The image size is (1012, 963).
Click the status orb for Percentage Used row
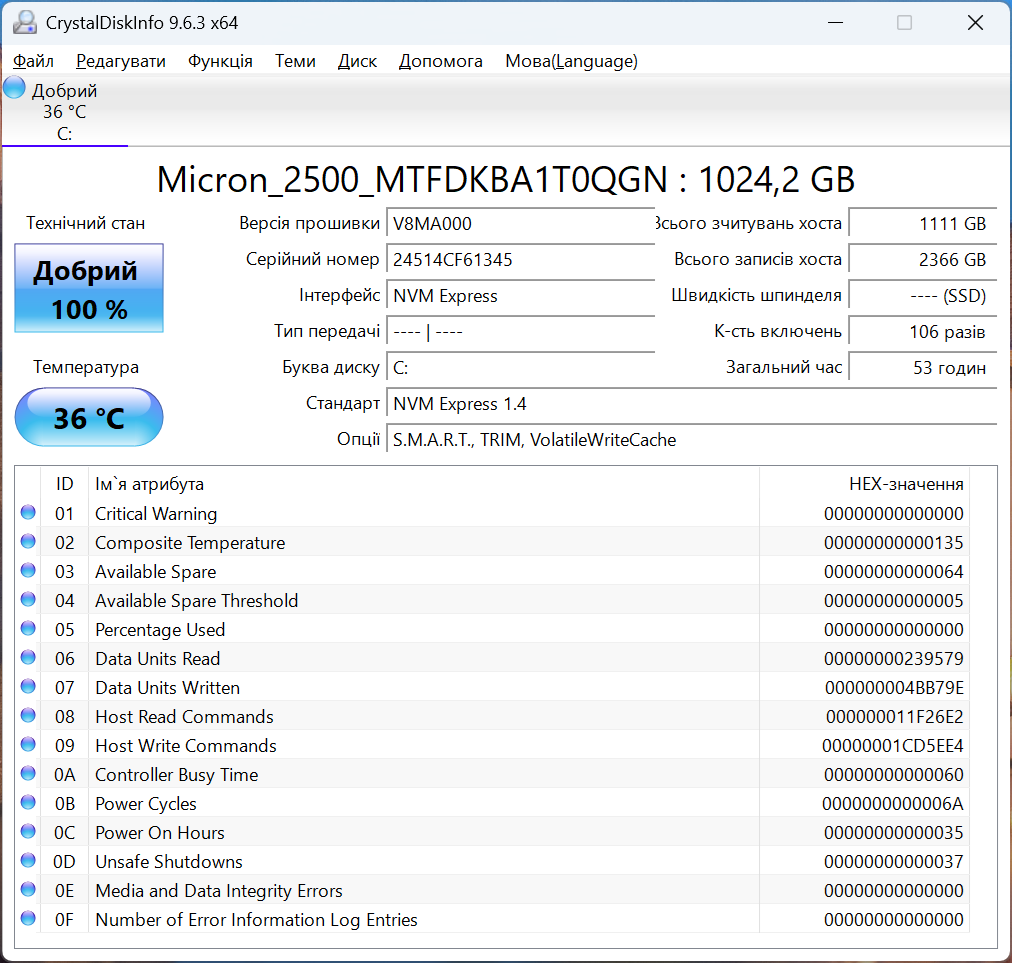tap(28, 629)
